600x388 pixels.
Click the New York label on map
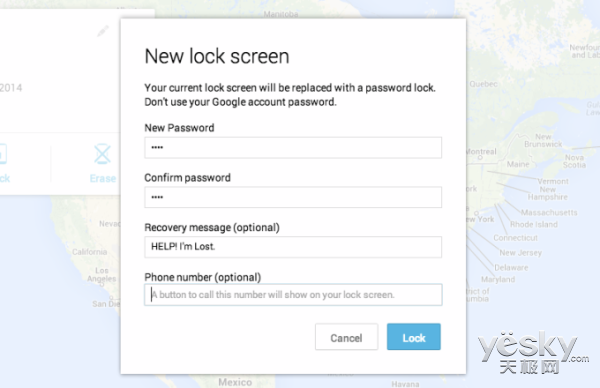[479, 219]
